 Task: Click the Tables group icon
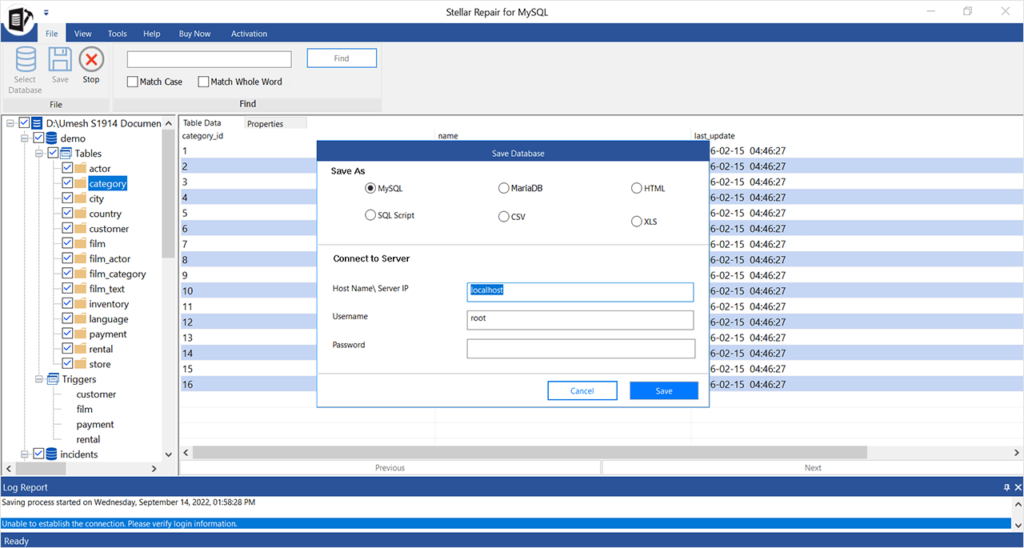[66, 153]
